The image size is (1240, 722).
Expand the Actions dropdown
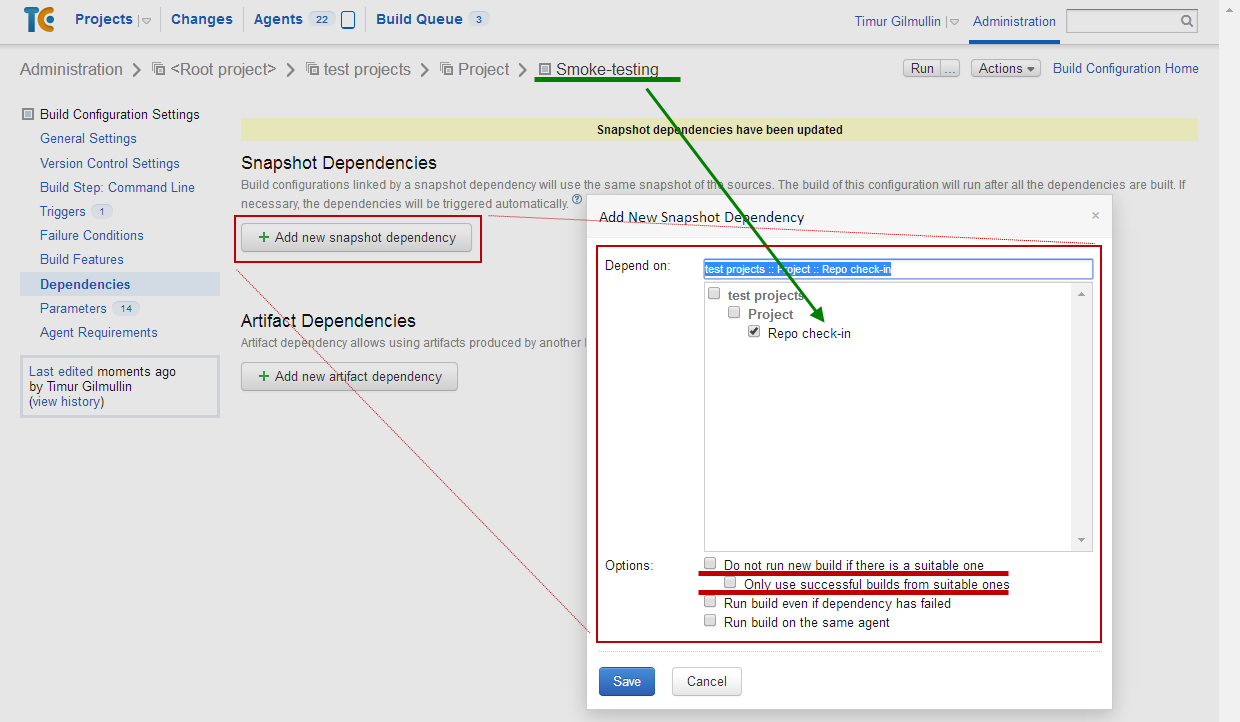coord(1005,68)
